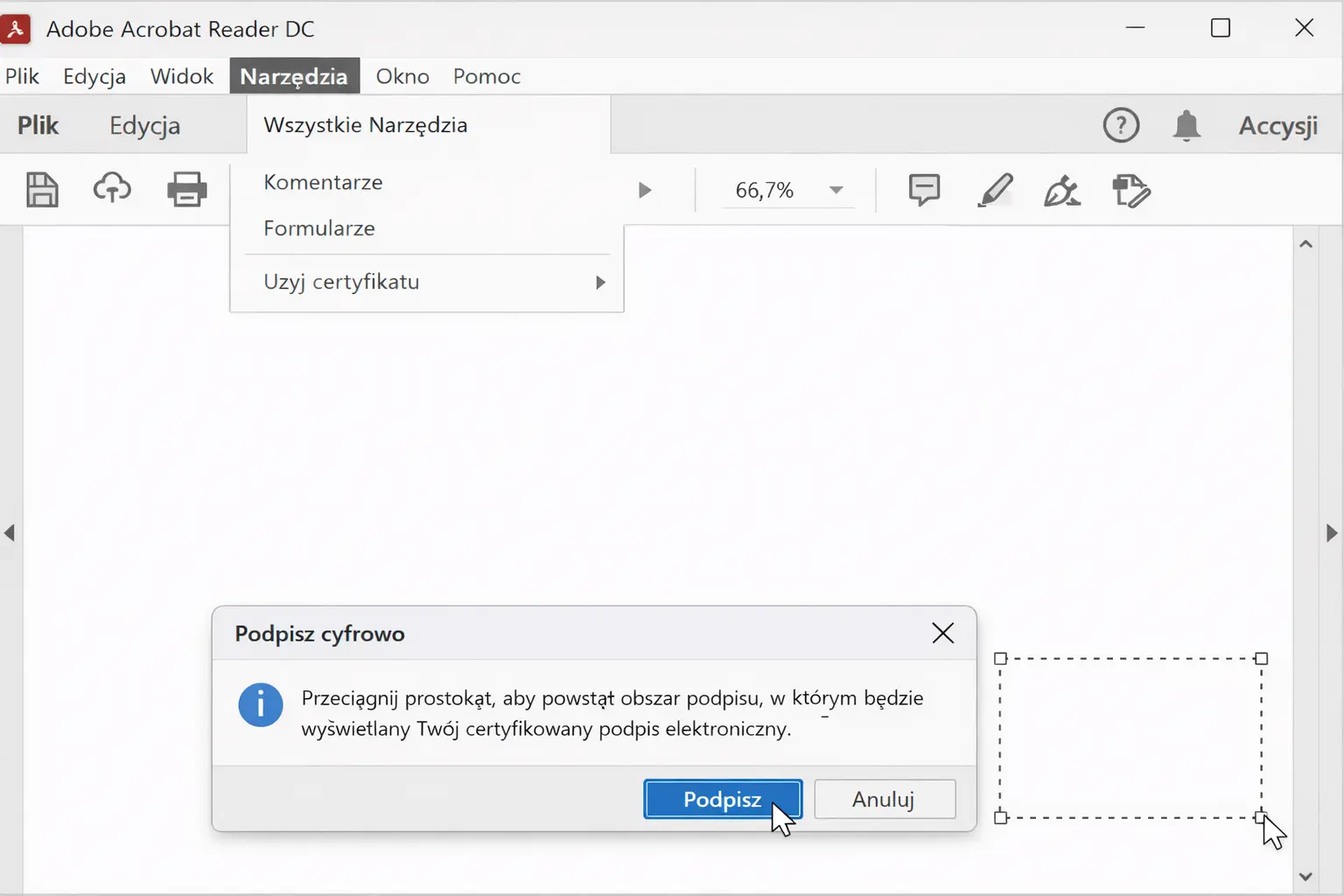Click the right arrow next to Komentarze
Screen dimensions: 1344x896
(645, 190)
